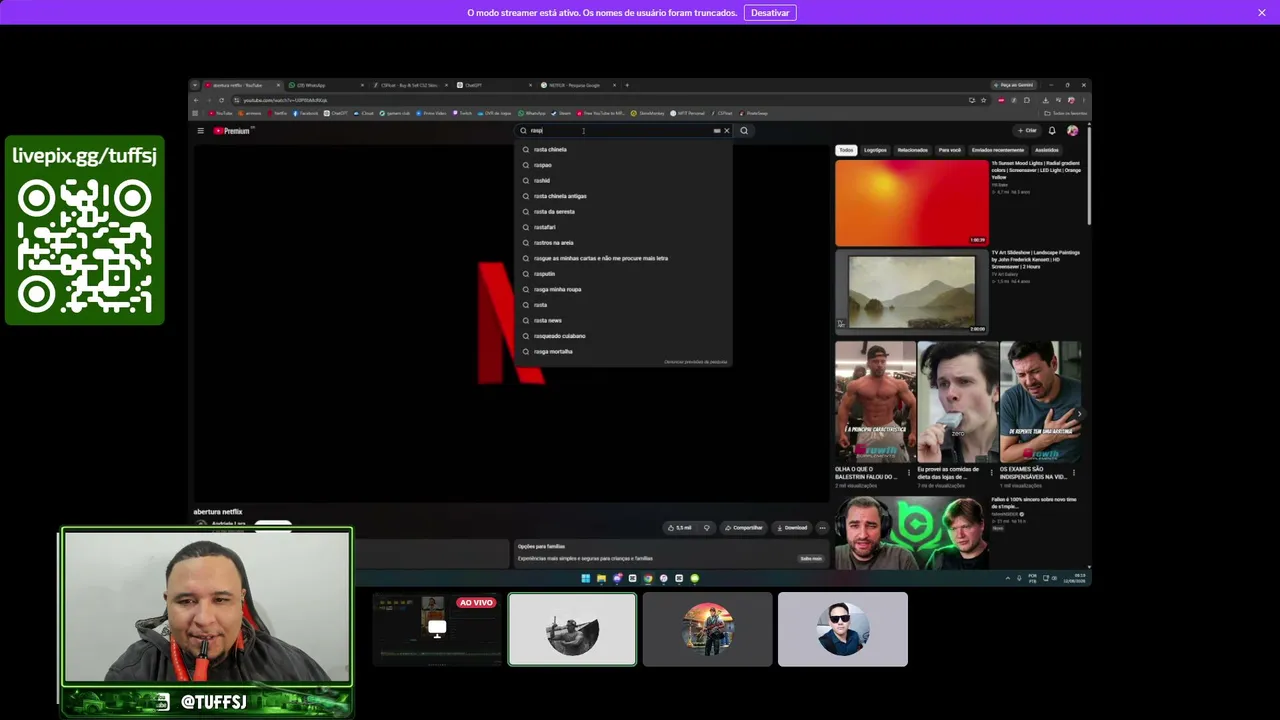Open the Balestrin bodybuilder Short
The width and height of the screenshot is (1280, 720).
tap(875, 402)
